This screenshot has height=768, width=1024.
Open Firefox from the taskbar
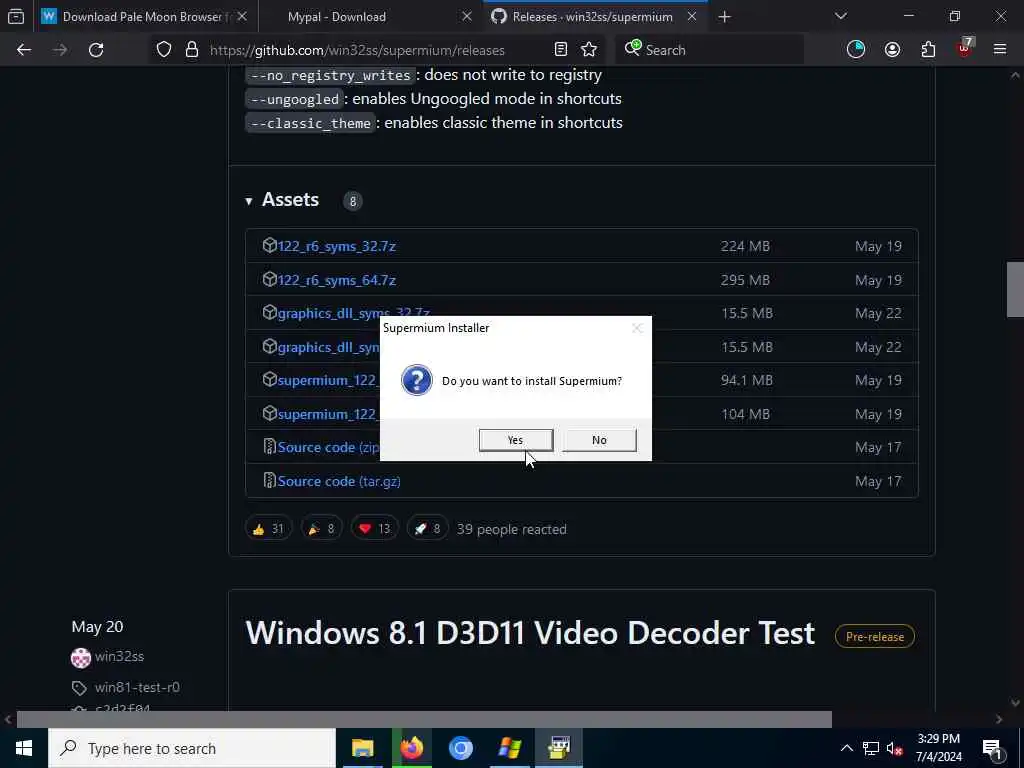pos(411,748)
